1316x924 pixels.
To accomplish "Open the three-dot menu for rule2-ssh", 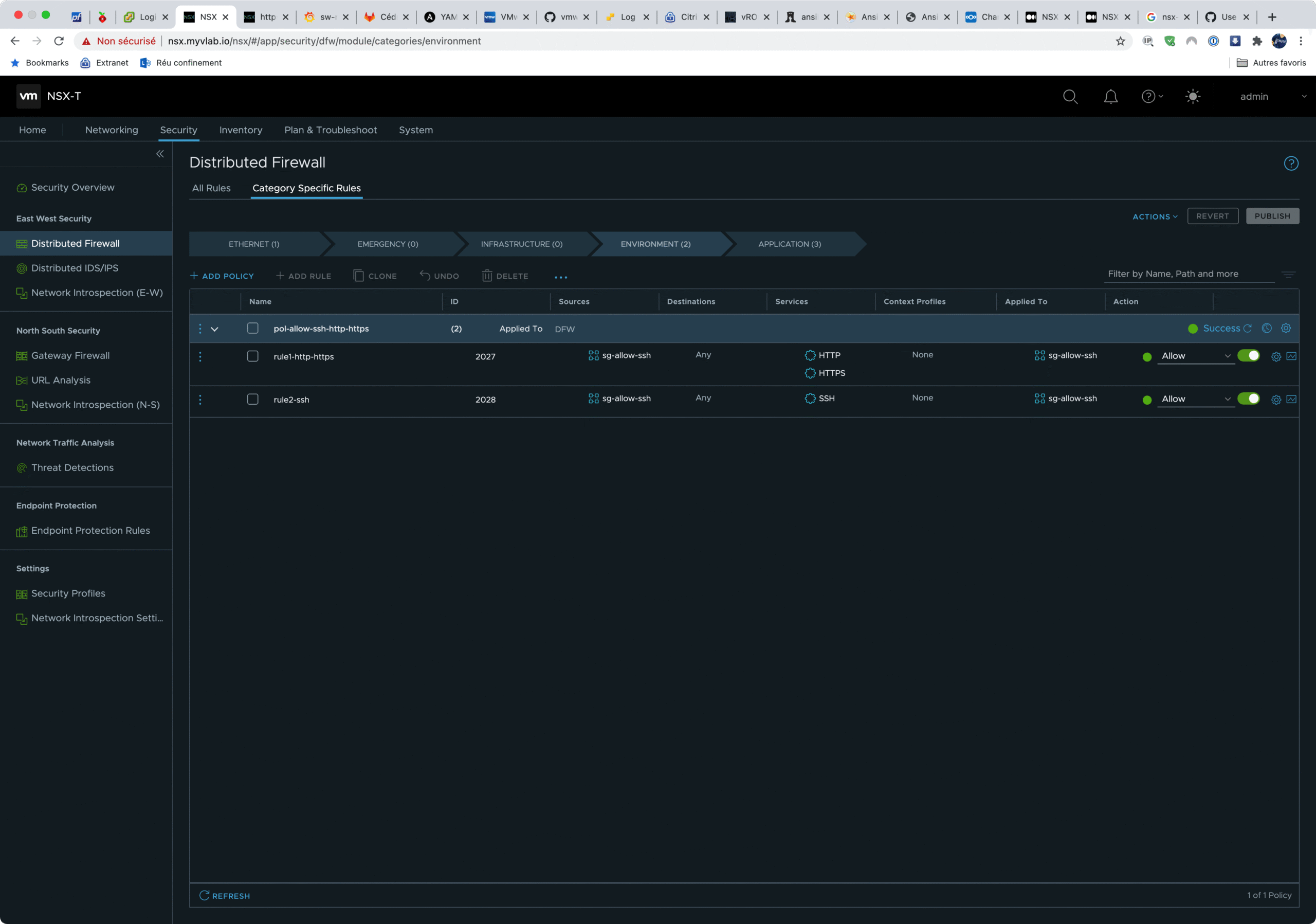I will pyautogui.click(x=200, y=400).
